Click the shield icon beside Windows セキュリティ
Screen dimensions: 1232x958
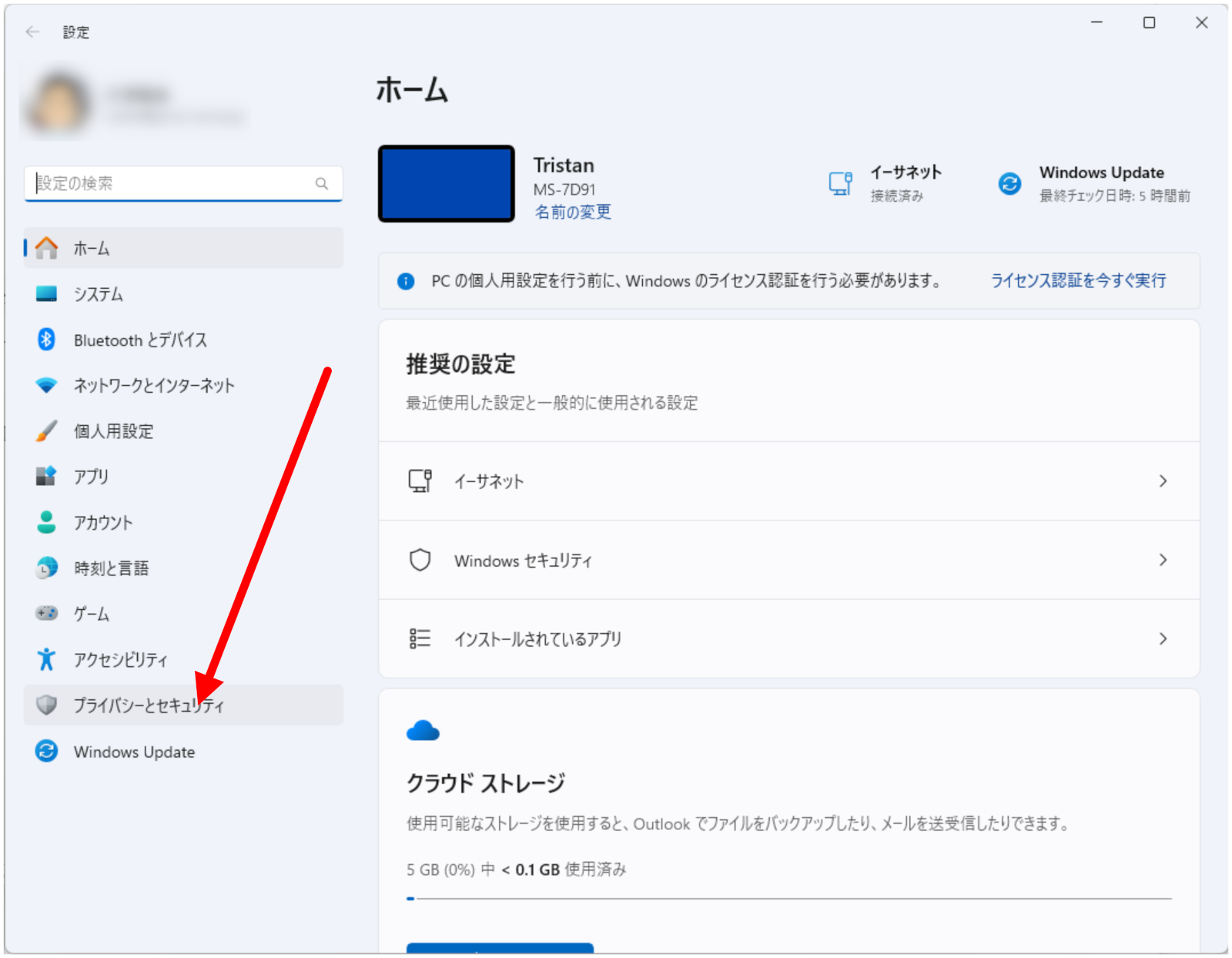420,560
